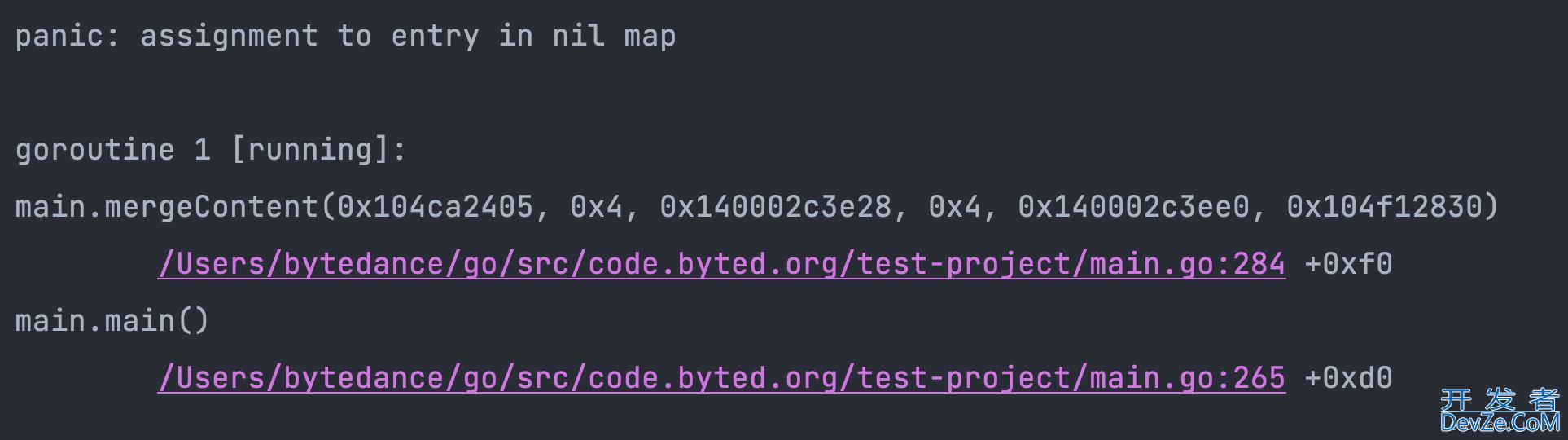Click the 开发者 watermark characters
This screenshot has width=1568, height=440.
[1500, 399]
